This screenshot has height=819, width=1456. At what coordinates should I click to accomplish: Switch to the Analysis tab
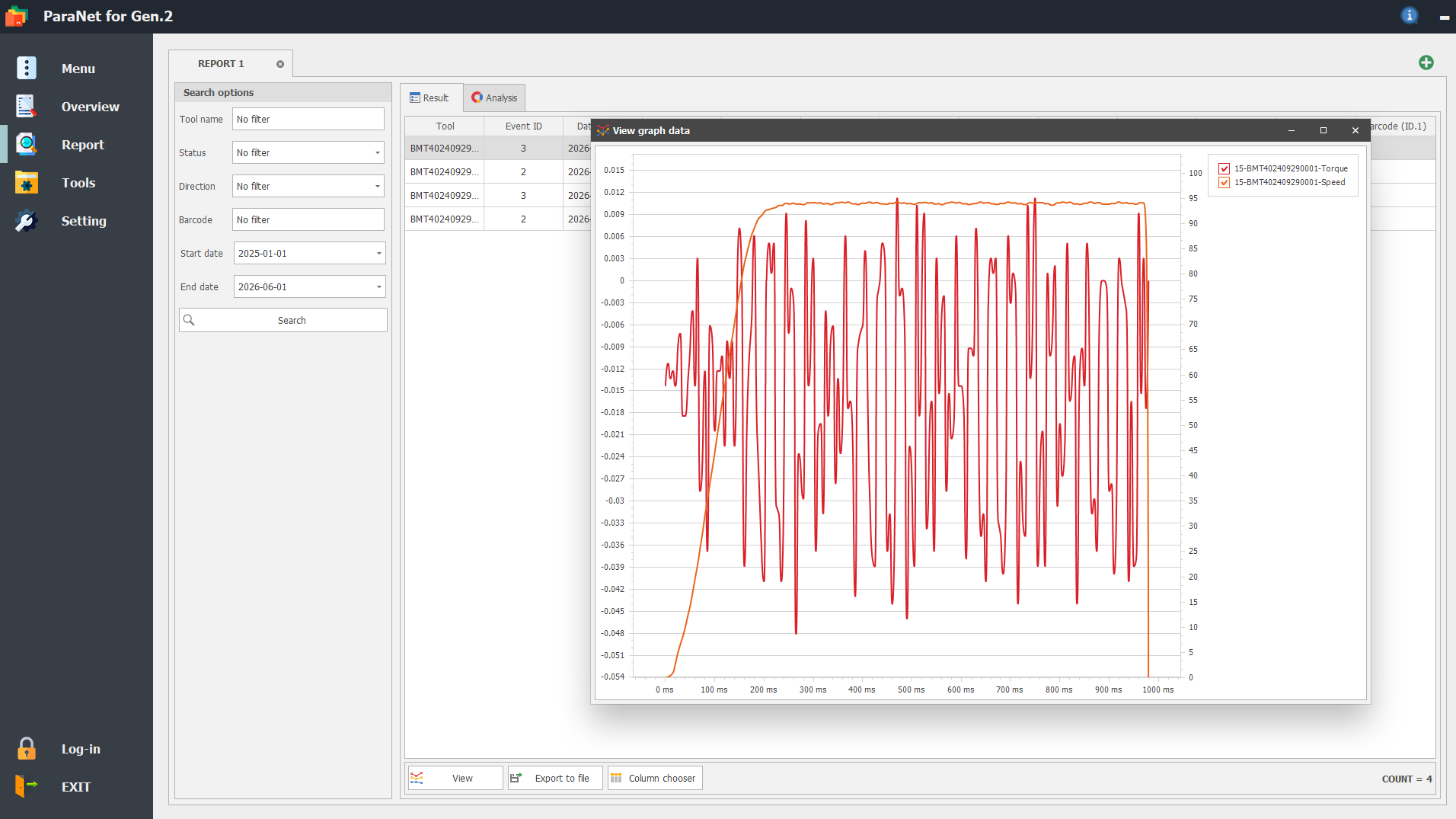pos(494,98)
